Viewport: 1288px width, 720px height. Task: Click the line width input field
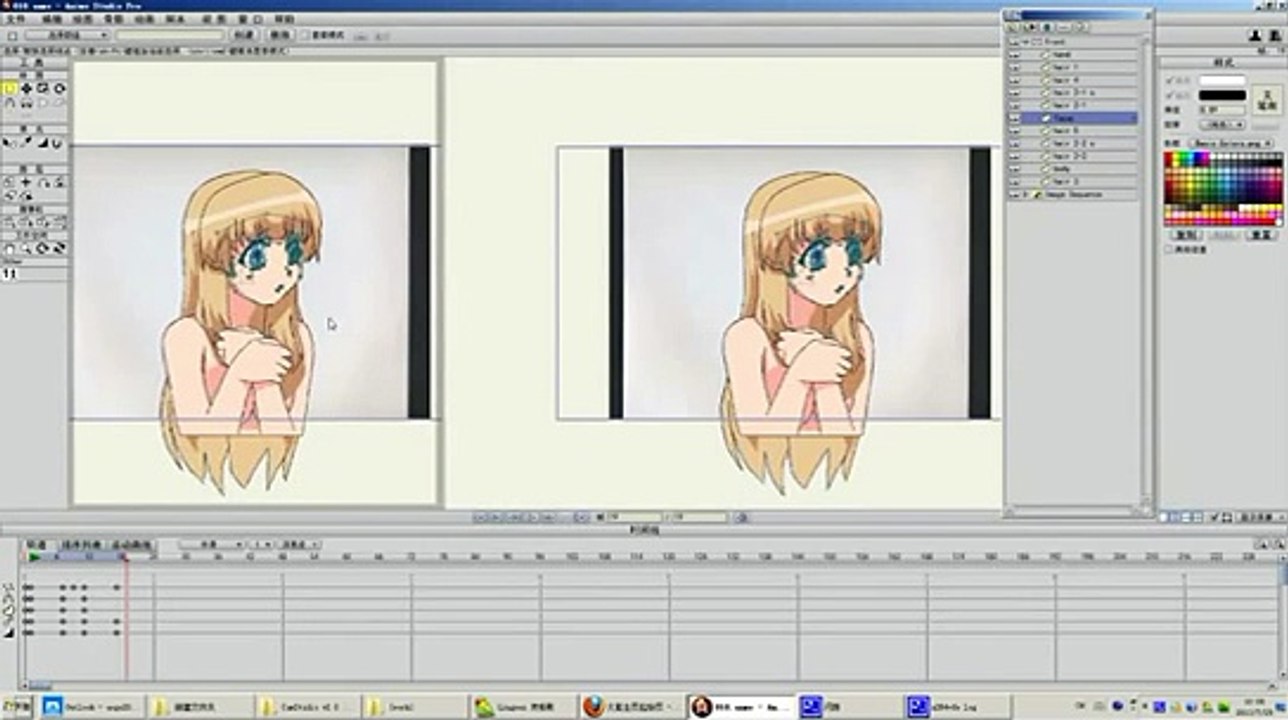coord(1222,110)
